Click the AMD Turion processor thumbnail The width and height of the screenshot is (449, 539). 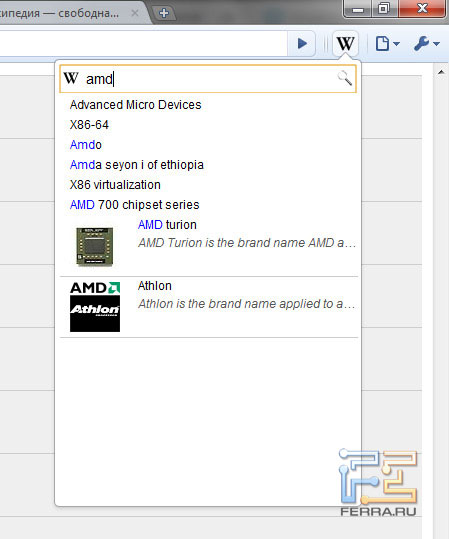pos(95,246)
